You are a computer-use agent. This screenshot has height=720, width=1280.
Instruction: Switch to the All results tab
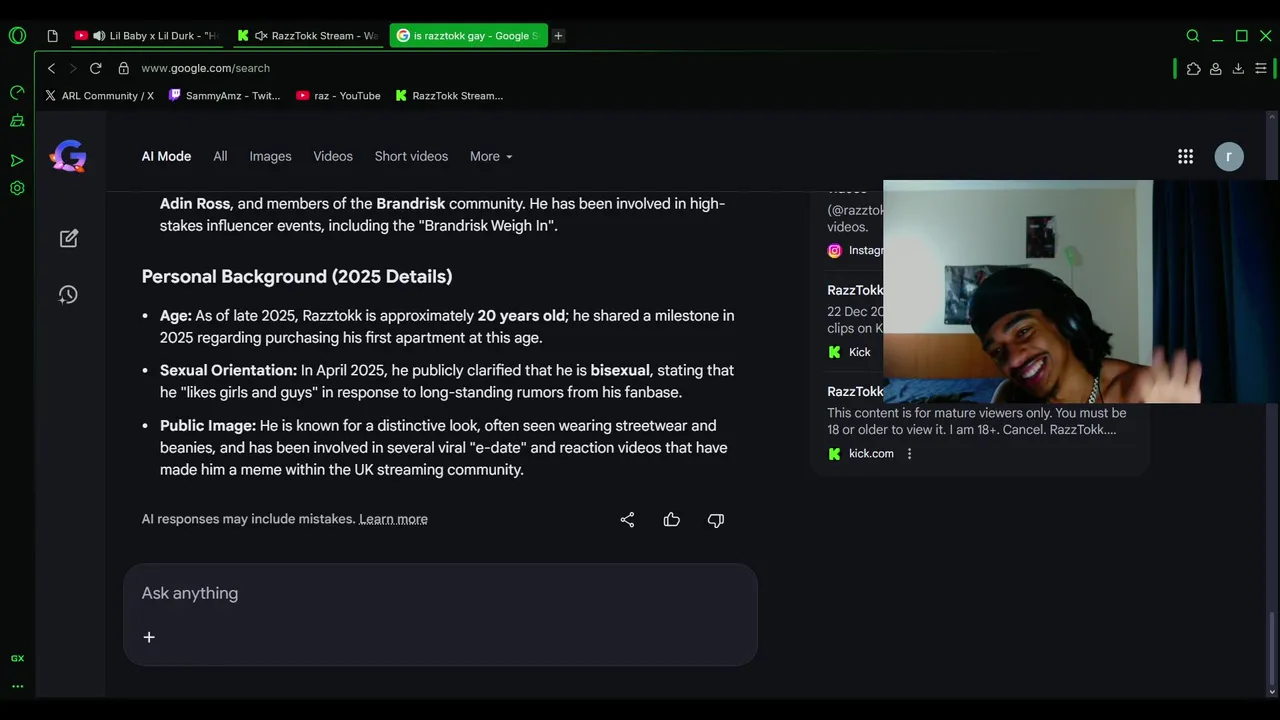(220, 156)
